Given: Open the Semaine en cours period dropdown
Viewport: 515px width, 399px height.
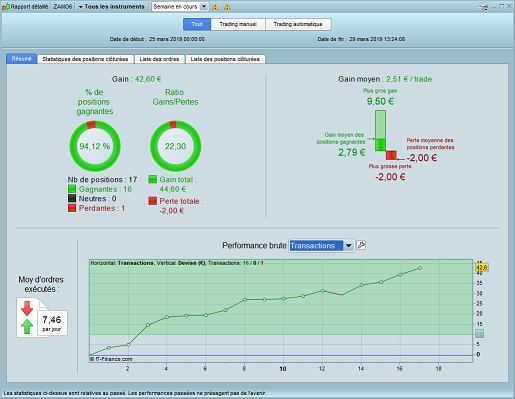Looking at the screenshot, I should (x=180, y=7).
